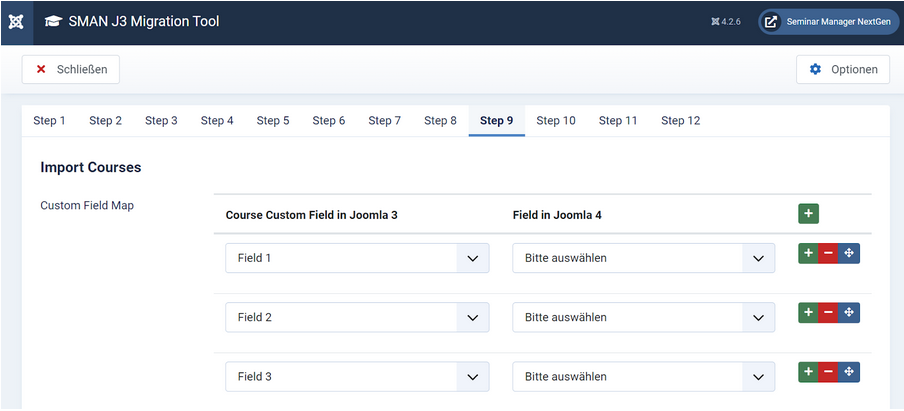This screenshot has height=411, width=904.
Task: Click the Schließen button
Action: point(71,69)
